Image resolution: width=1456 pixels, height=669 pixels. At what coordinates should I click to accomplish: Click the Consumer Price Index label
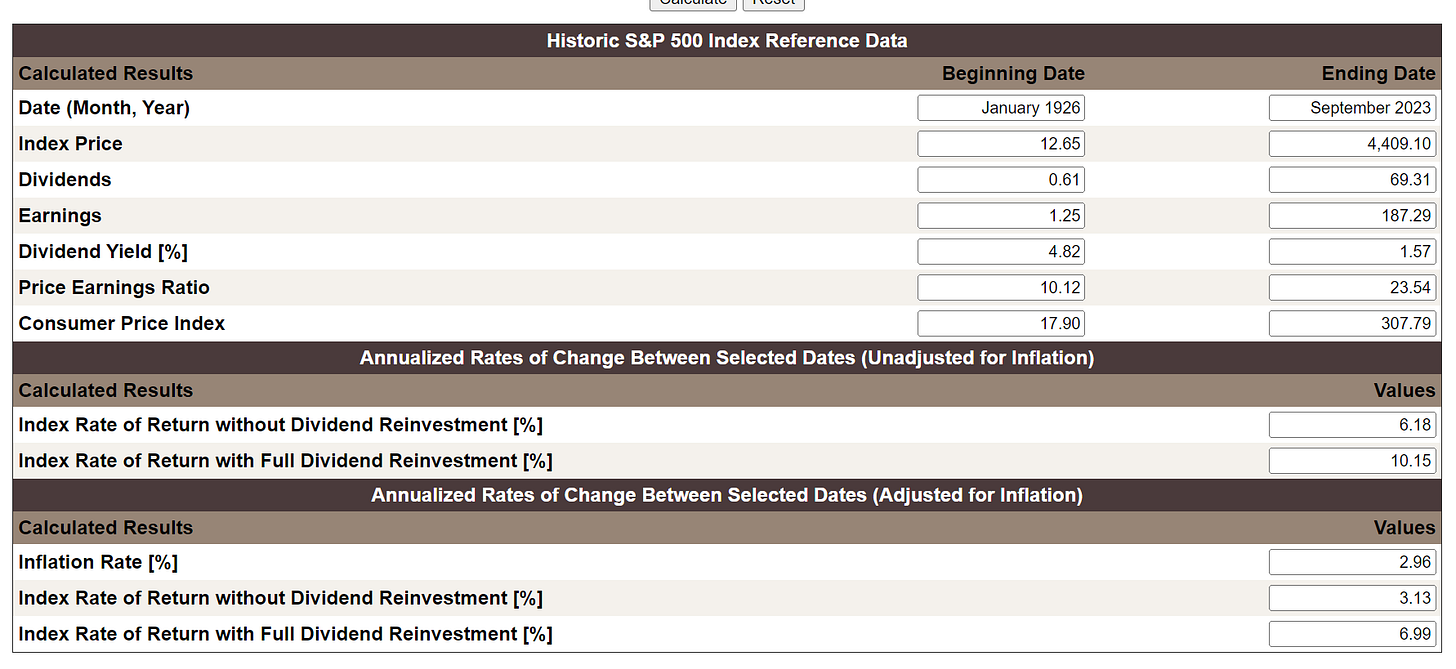pos(122,324)
